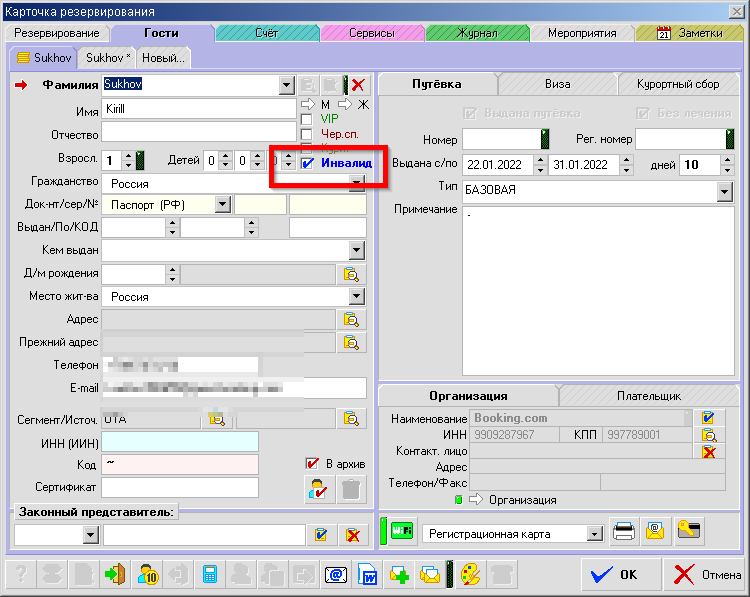Viewport: 750px width, 597px height.
Task: Open the Регистрационная карта dropdown
Action: pyautogui.click(x=595, y=534)
